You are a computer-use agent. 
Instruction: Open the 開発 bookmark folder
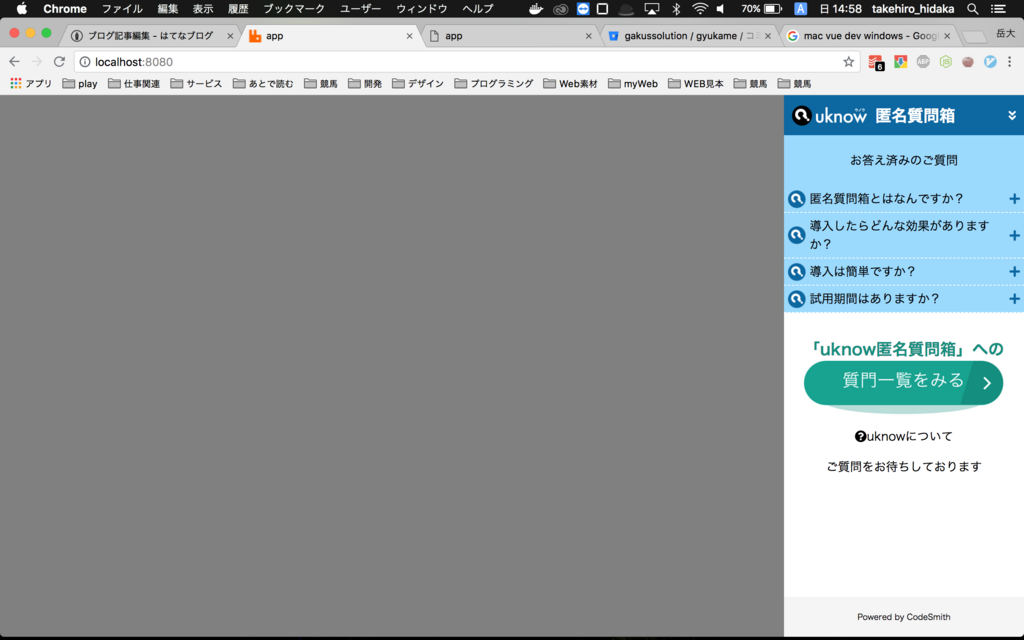coord(365,84)
